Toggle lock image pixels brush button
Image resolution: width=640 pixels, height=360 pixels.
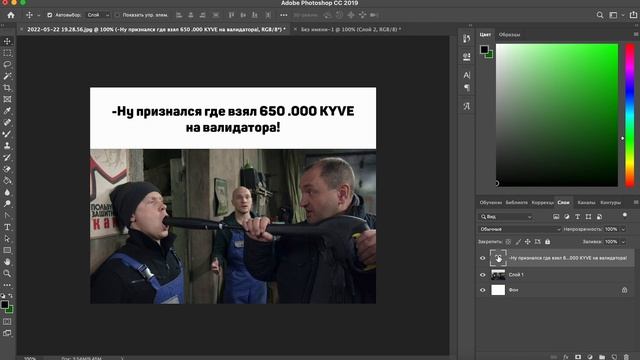click(x=518, y=242)
